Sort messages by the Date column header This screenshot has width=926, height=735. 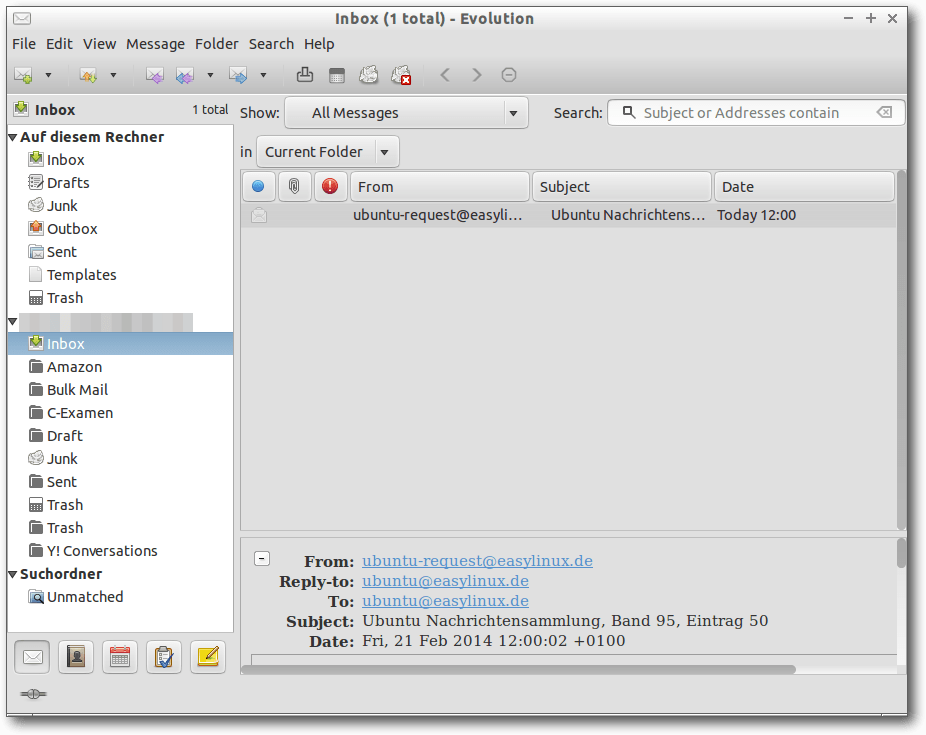coord(803,187)
